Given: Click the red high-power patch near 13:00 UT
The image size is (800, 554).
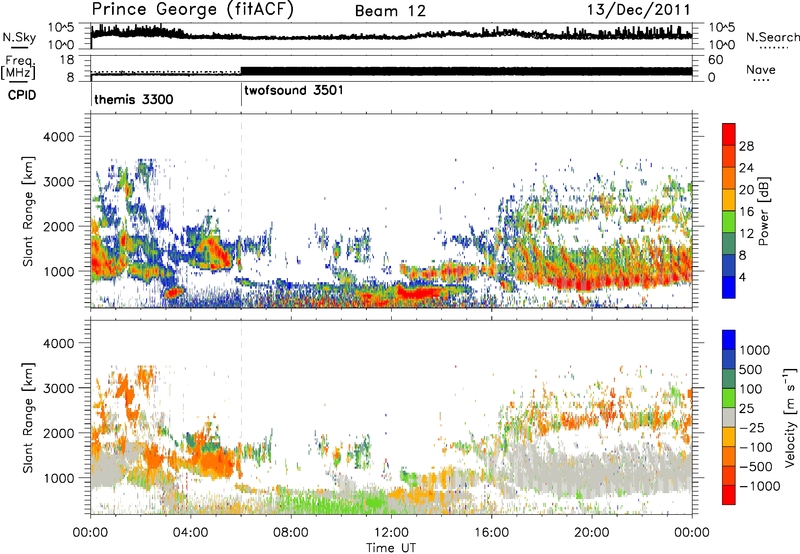Looking at the screenshot, I should click(x=419, y=293).
